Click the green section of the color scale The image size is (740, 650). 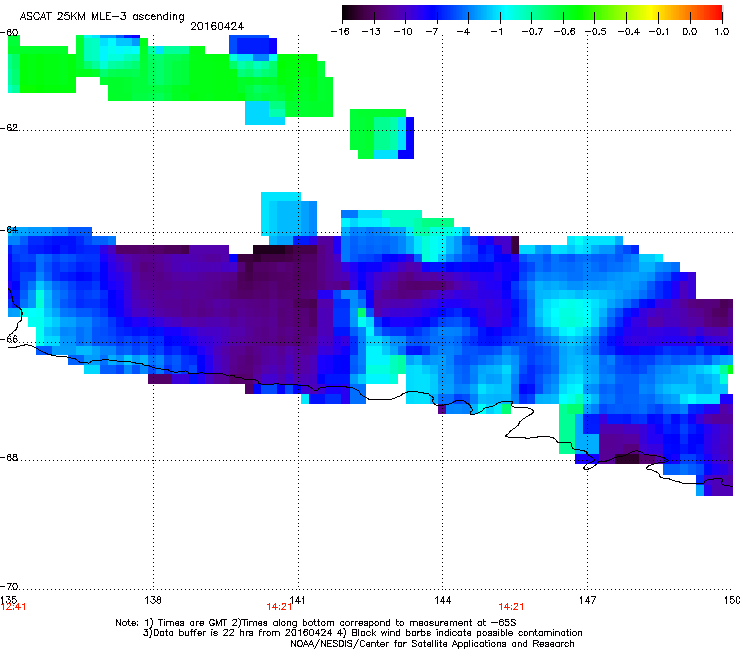[580, 13]
